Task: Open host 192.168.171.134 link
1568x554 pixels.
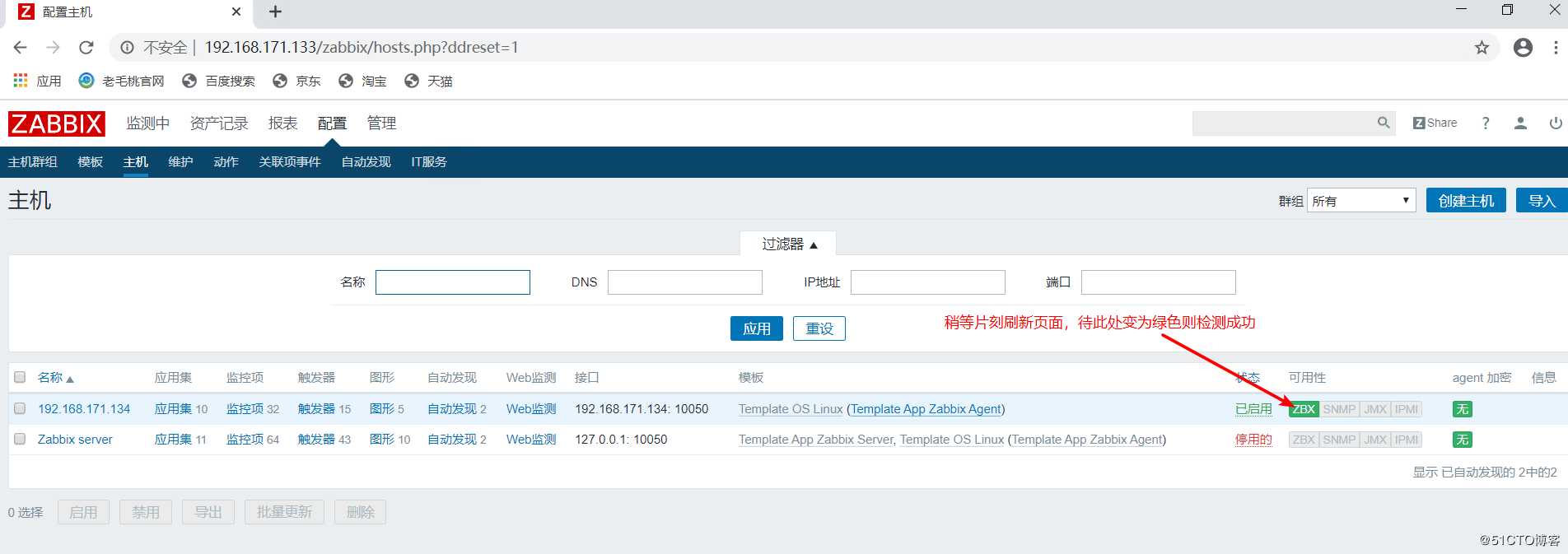Action: 84,409
